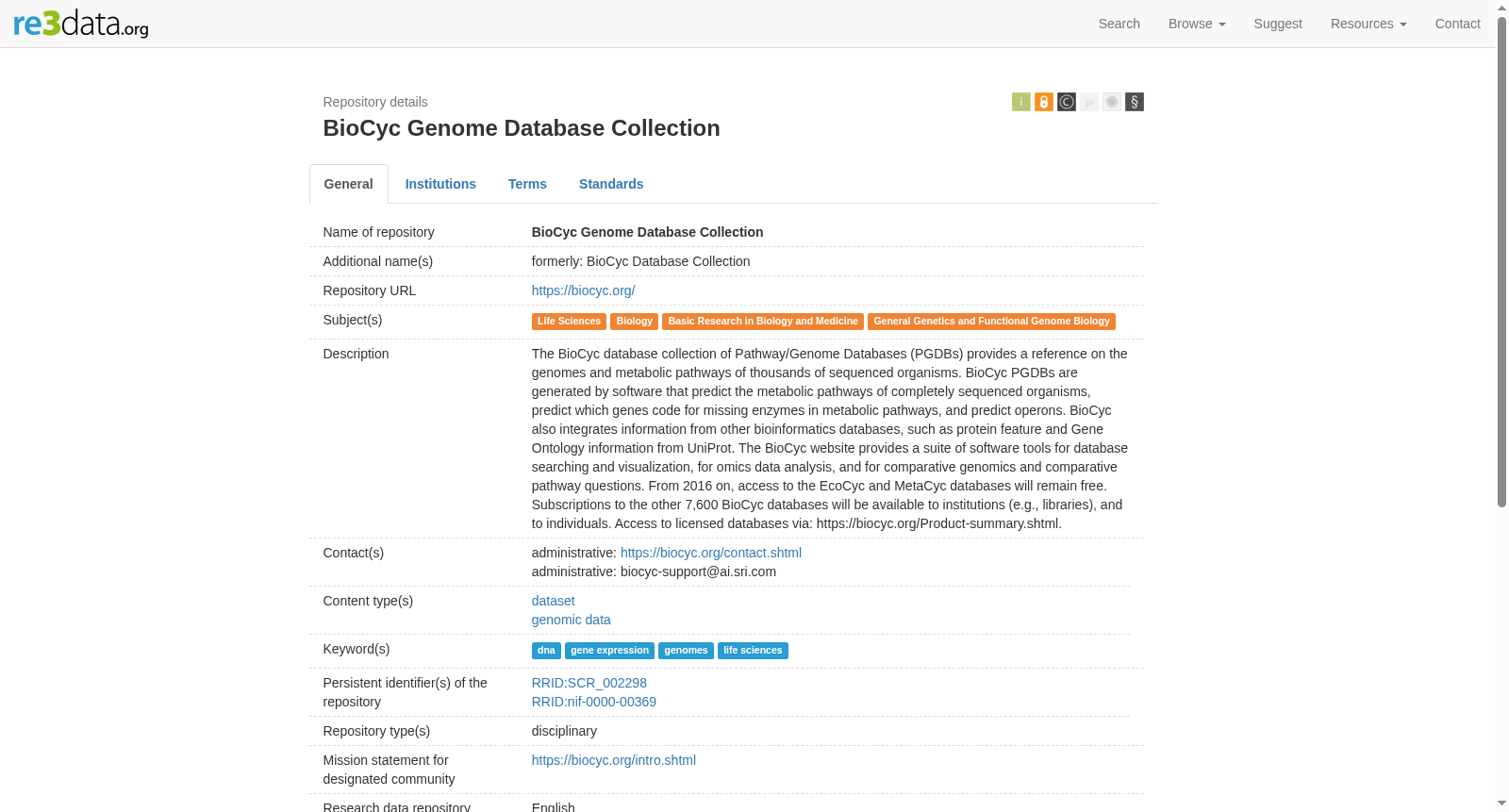Click the greyed-out 'pi' persistent identifier badge
The height and width of the screenshot is (812, 1509).
(1088, 102)
